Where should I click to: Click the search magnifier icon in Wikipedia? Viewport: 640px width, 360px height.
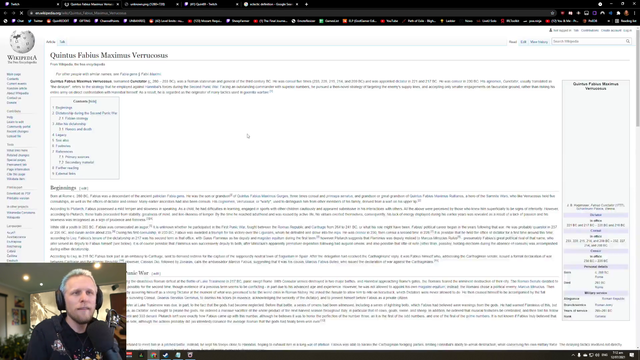point(628,41)
